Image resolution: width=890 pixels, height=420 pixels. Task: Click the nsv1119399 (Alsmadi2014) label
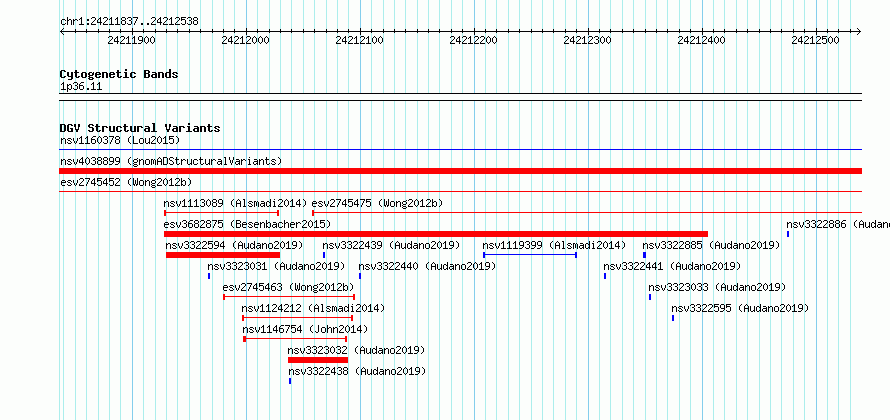554,245
